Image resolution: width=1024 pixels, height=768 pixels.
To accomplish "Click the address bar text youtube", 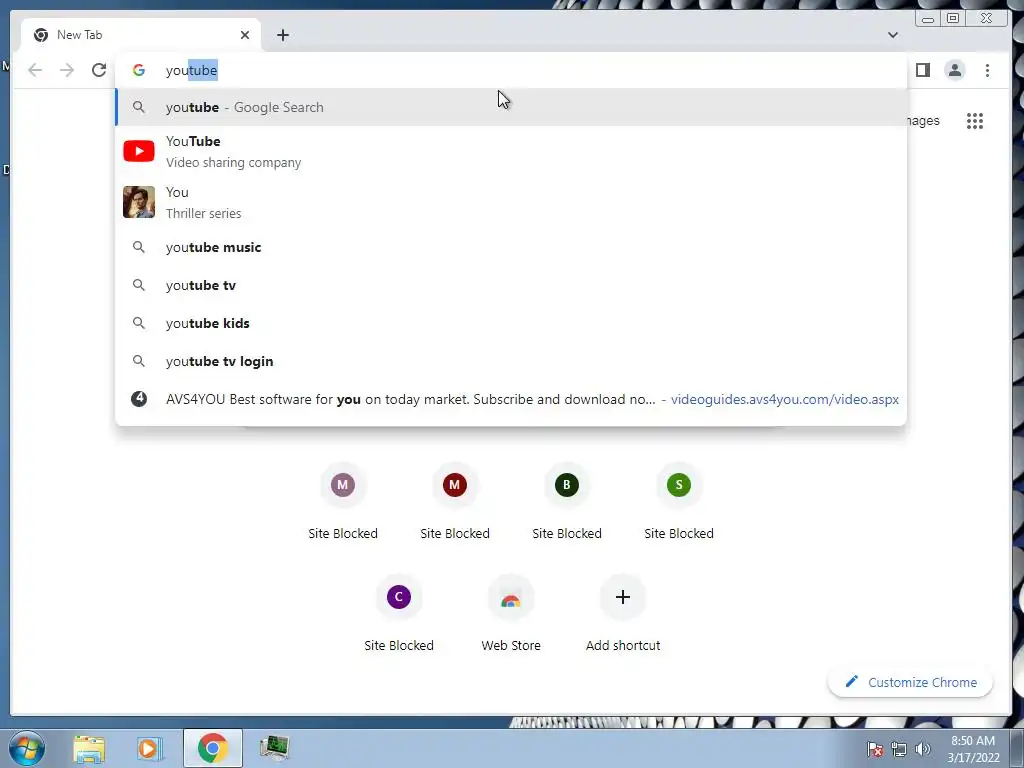I will click(x=191, y=70).
